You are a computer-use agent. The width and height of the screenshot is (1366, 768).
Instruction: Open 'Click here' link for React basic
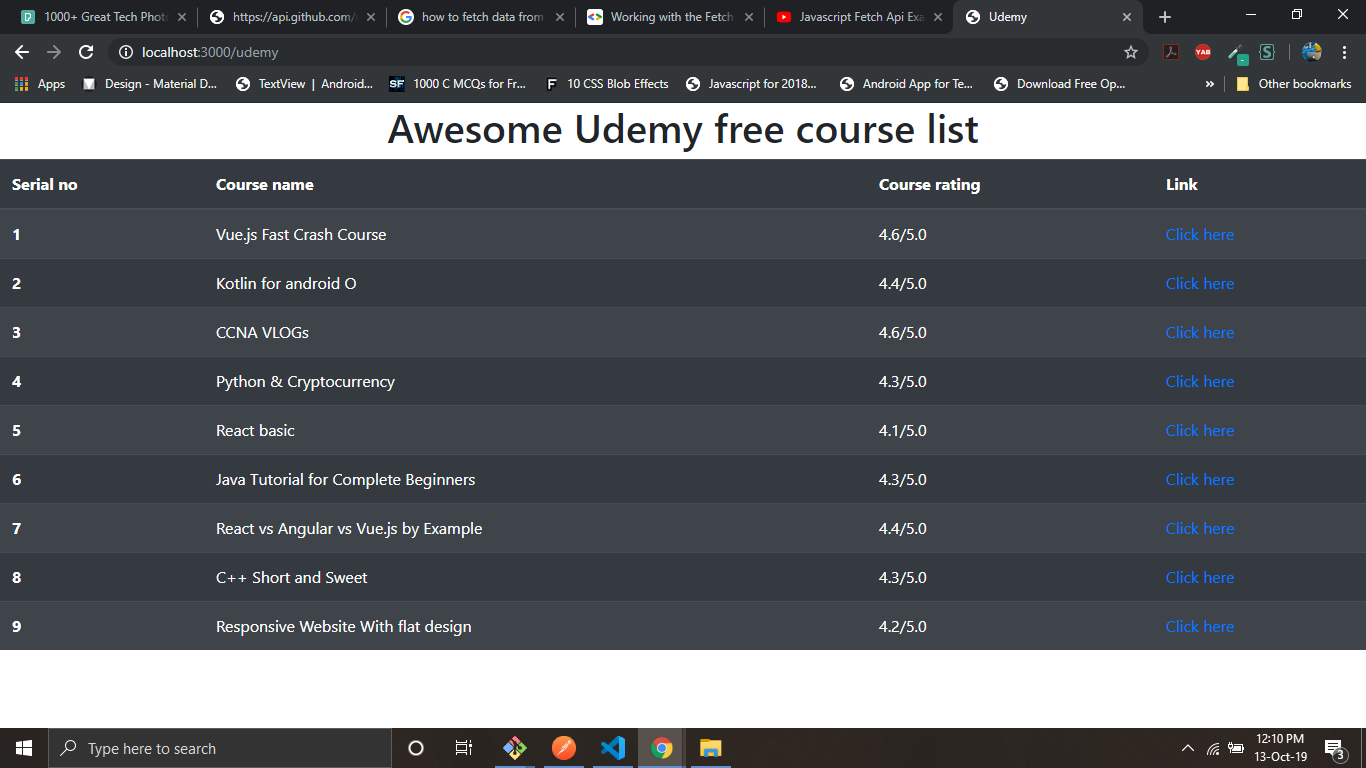(x=1199, y=430)
